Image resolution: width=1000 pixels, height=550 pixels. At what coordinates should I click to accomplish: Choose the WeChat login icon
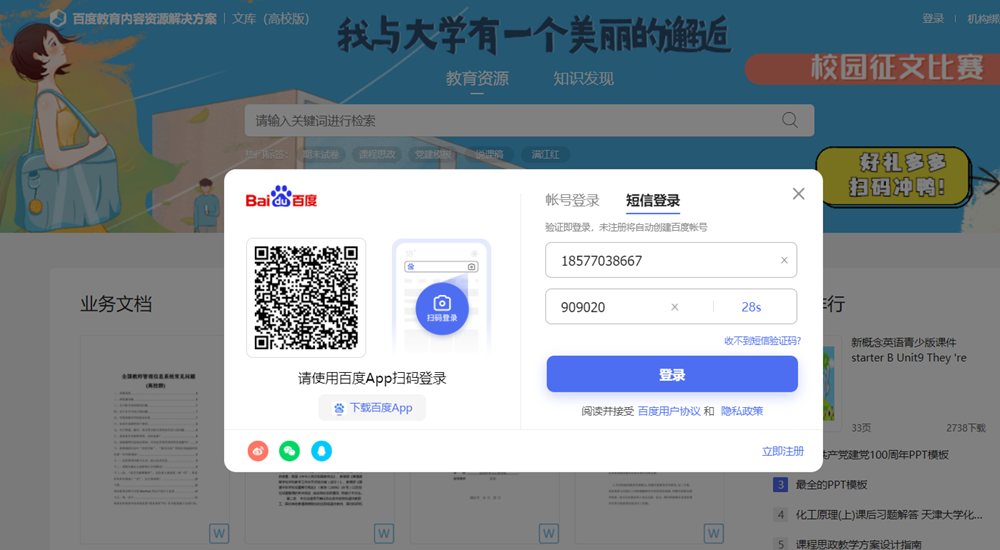289,451
